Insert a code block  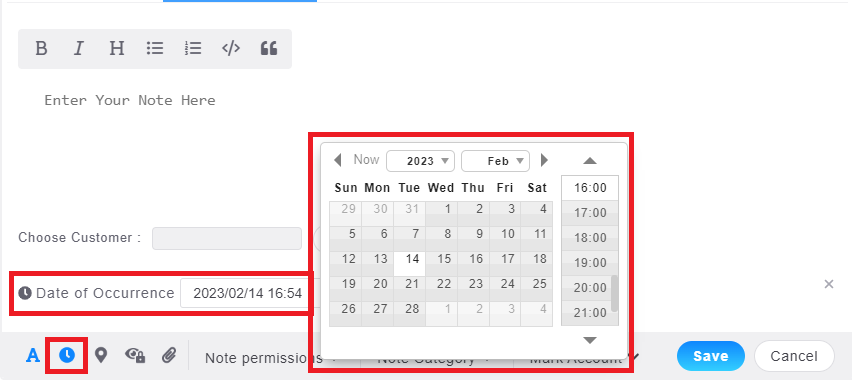click(x=231, y=48)
